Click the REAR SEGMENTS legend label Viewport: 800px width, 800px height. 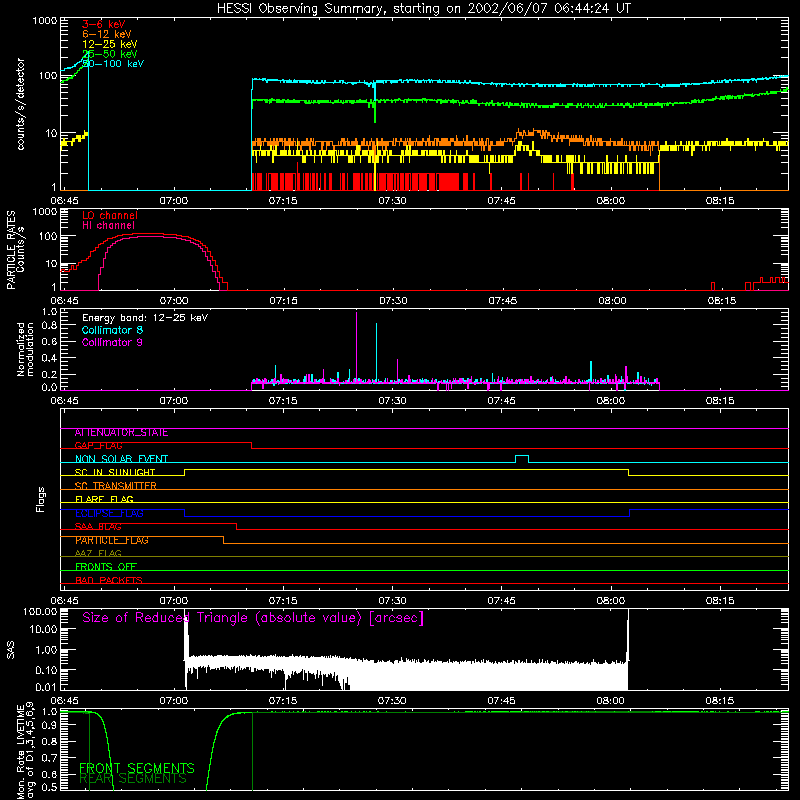tap(133, 779)
